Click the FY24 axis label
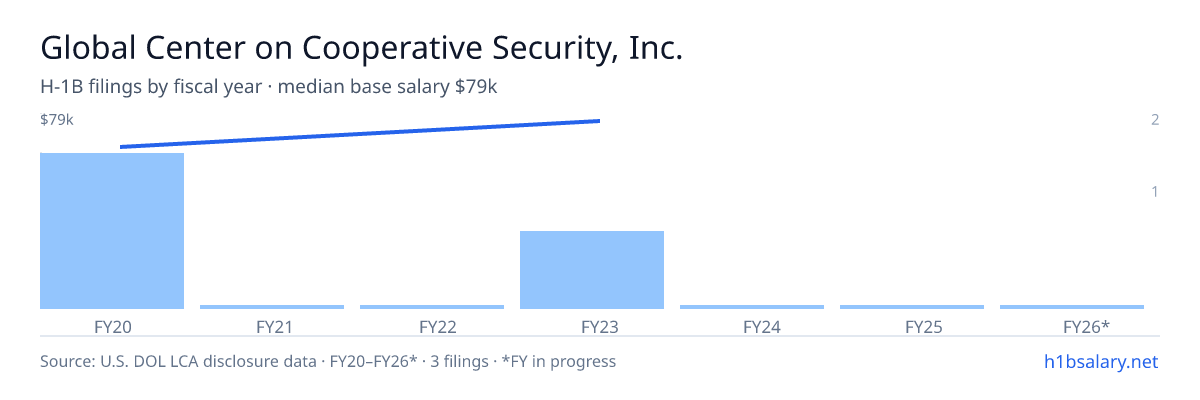 [752, 326]
